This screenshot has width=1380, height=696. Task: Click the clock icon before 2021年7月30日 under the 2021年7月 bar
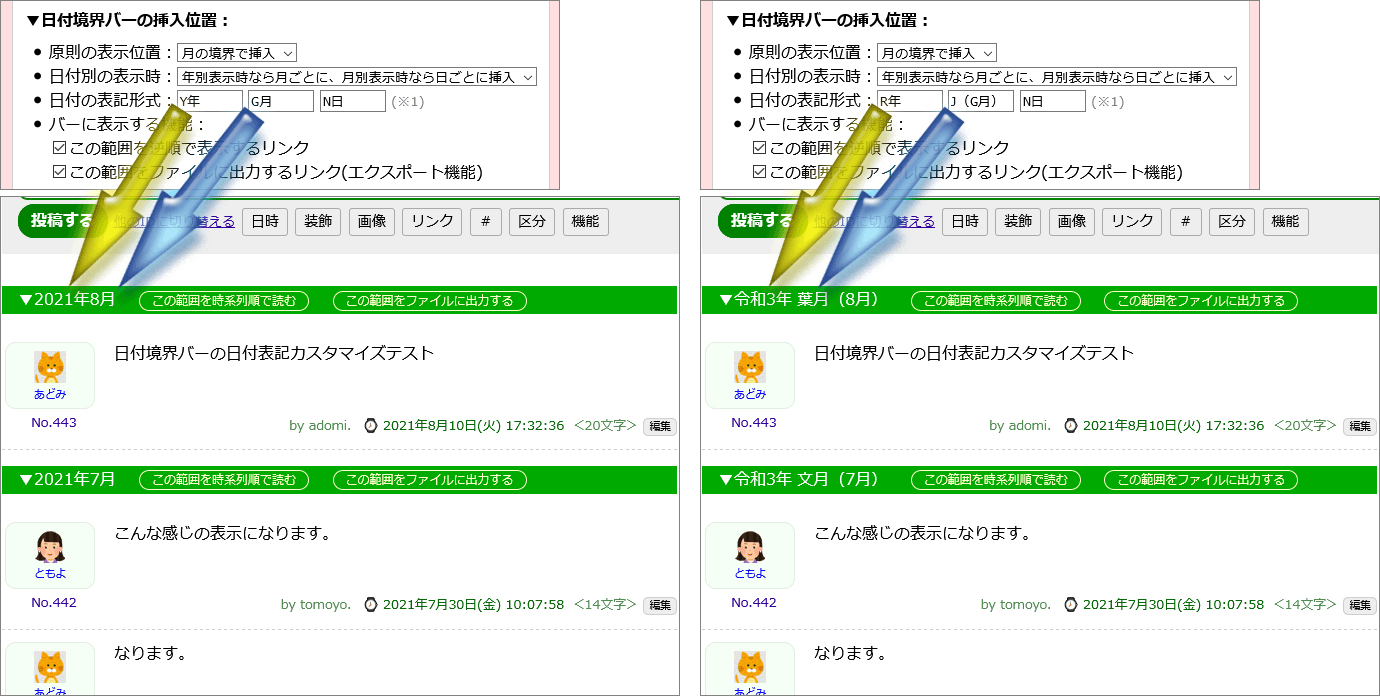pos(371,604)
